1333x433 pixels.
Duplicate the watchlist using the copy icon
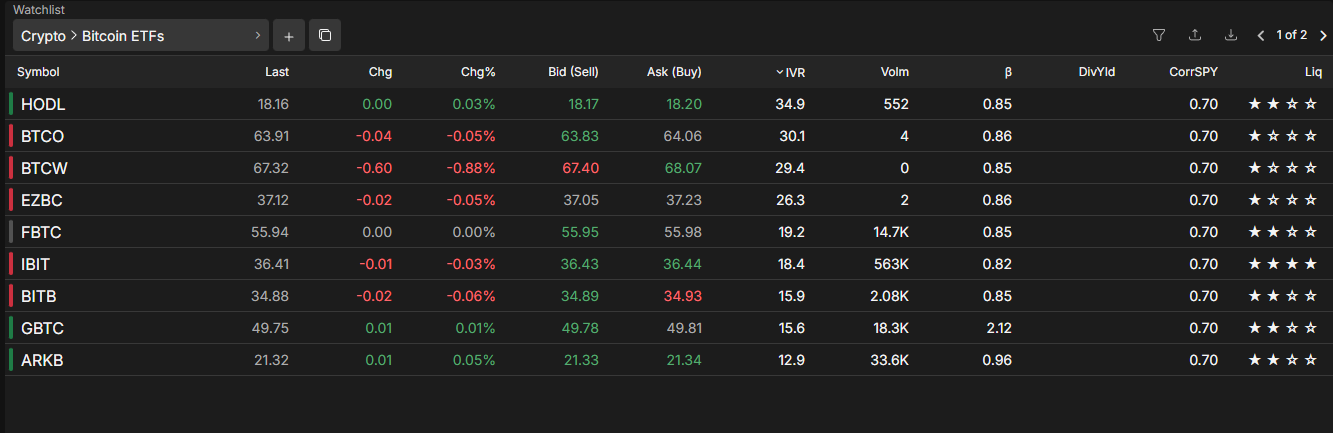325,36
